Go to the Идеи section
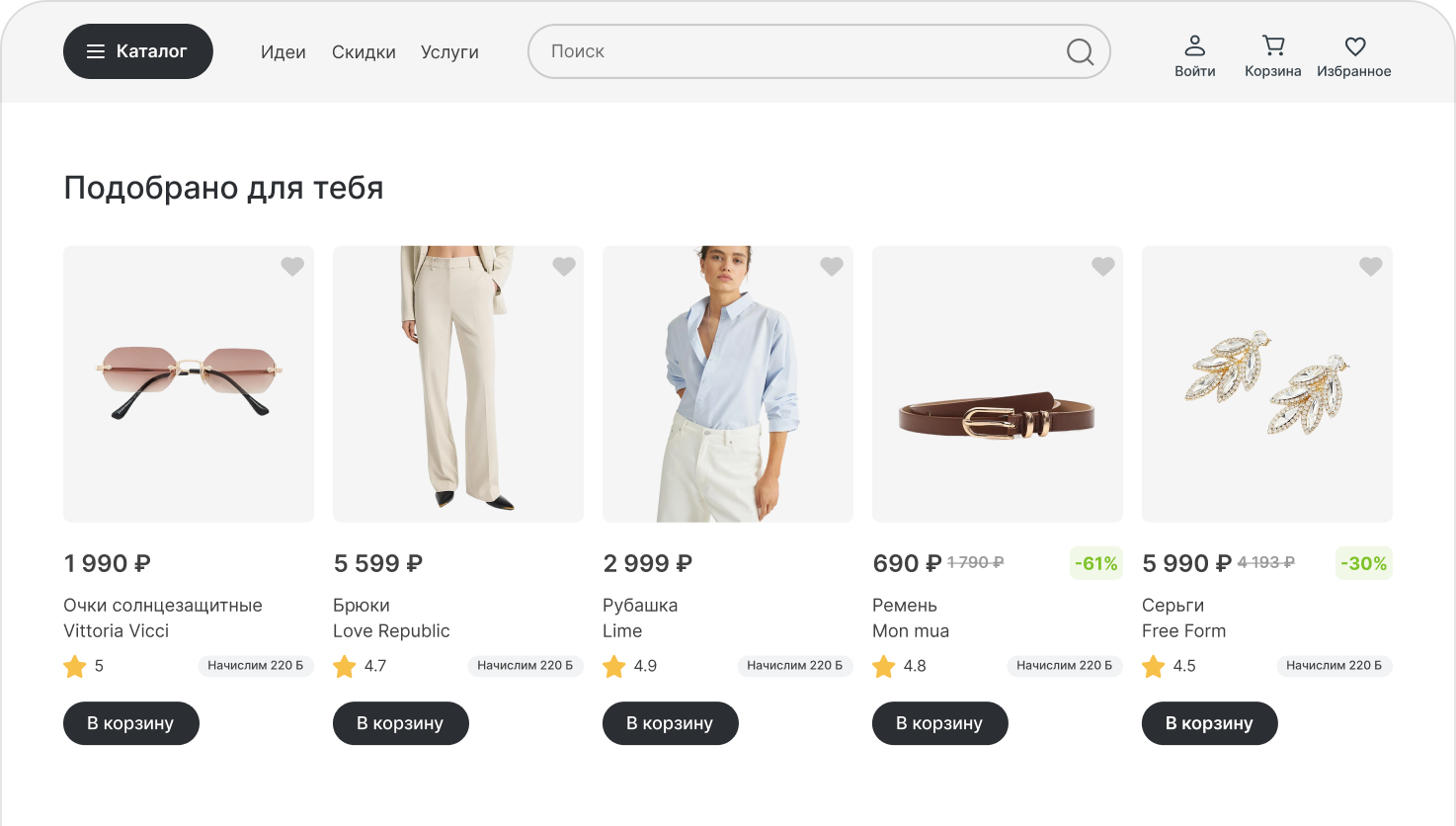Viewport: 1456px width, 826px height. point(283,52)
